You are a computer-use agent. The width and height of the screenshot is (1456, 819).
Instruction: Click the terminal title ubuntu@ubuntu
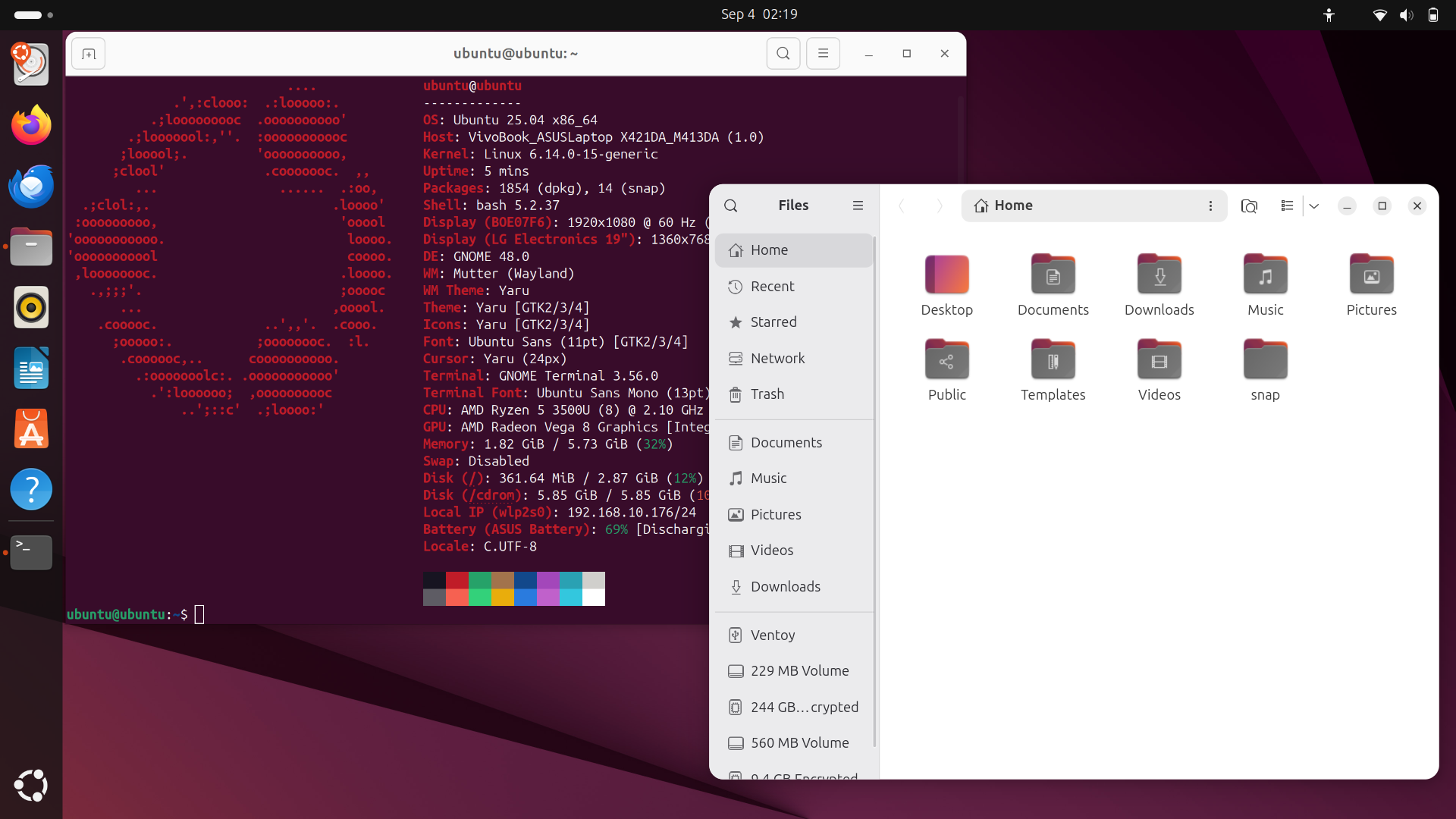[x=516, y=54]
